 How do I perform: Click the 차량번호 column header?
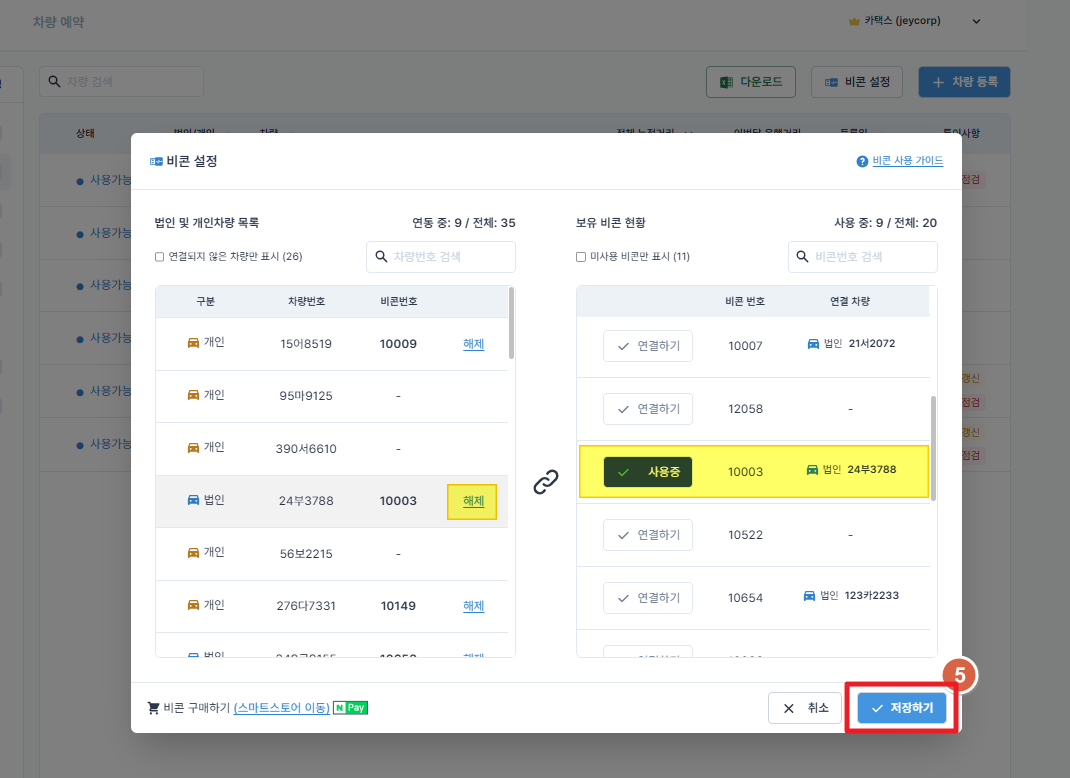(306, 301)
